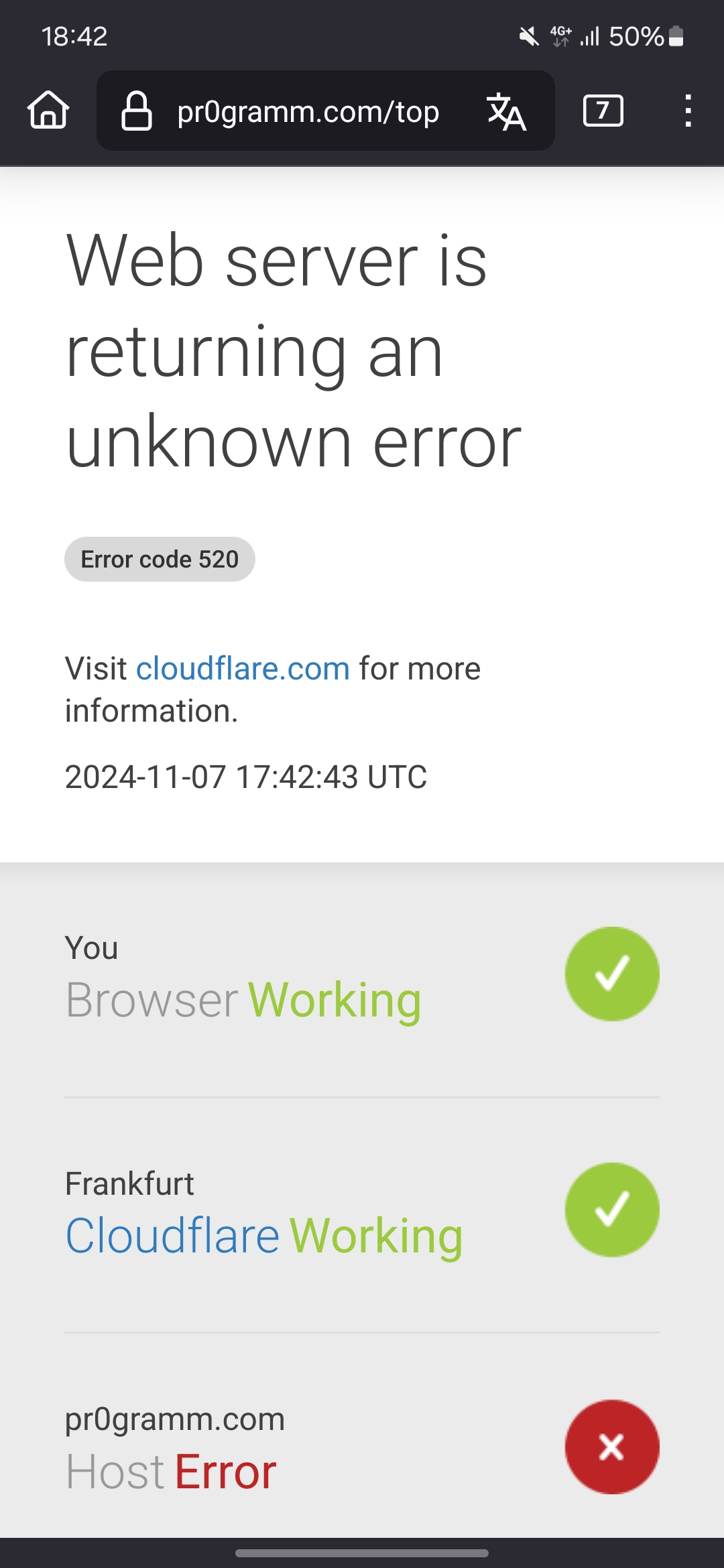This screenshot has width=724, height=1568.
Task: Tap the pr0gramm.com host label
Action: click(x=175, y=1419)
